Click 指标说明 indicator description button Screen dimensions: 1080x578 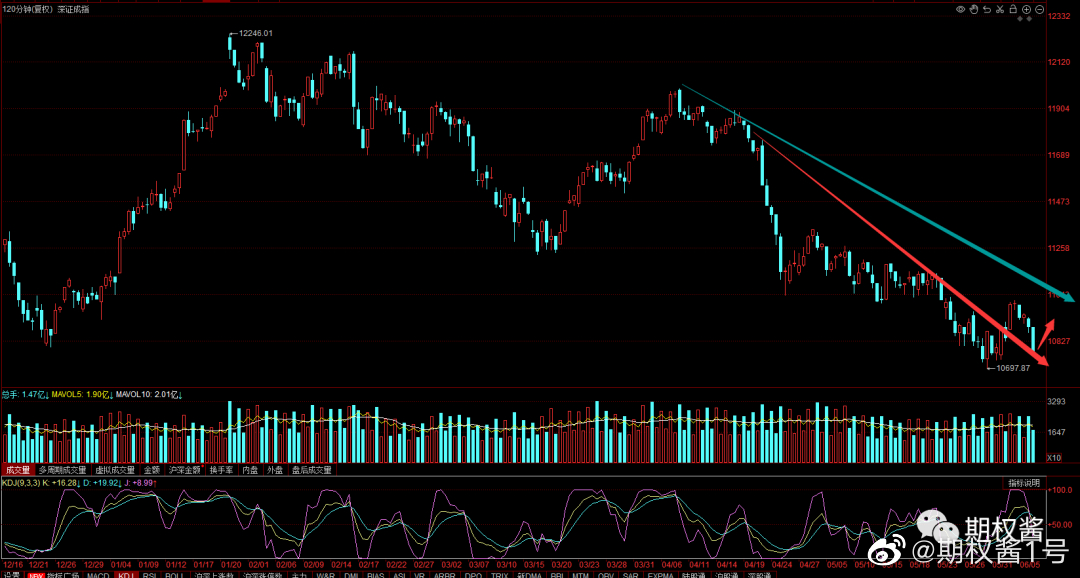click(x=1023, y=483)
